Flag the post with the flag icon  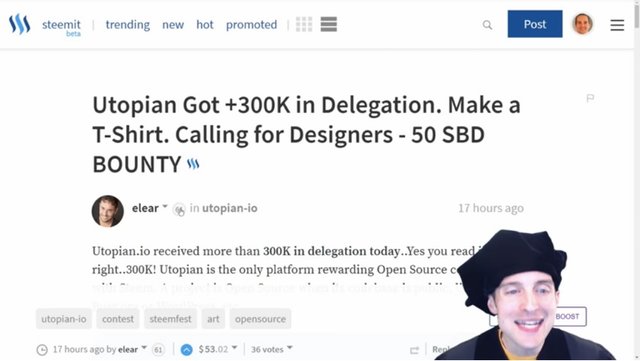tap(590, 98)
